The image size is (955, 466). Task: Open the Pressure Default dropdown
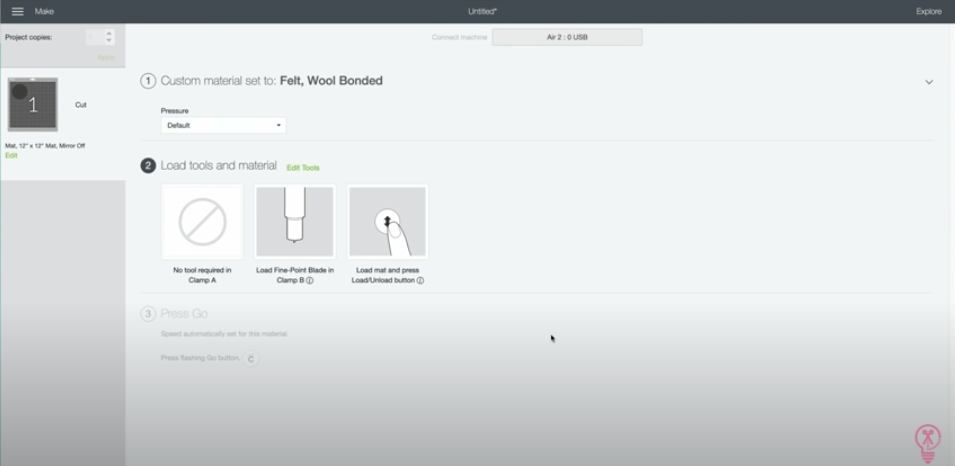click(223, 125)
